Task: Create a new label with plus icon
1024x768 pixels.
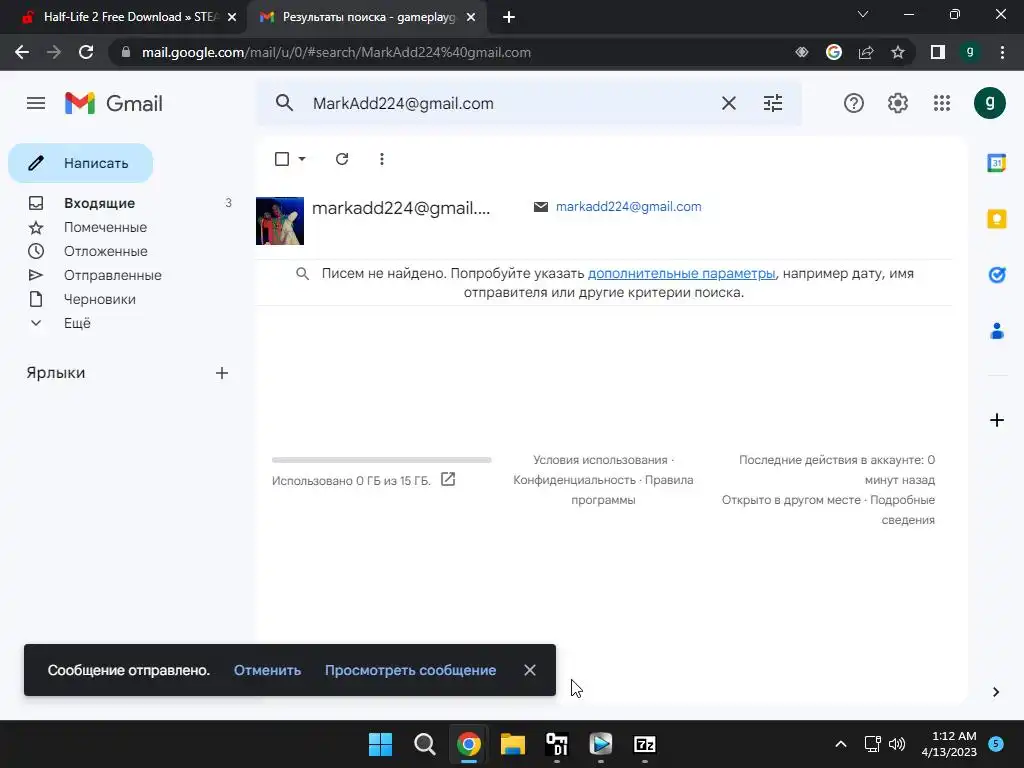Action: [222, 373]
